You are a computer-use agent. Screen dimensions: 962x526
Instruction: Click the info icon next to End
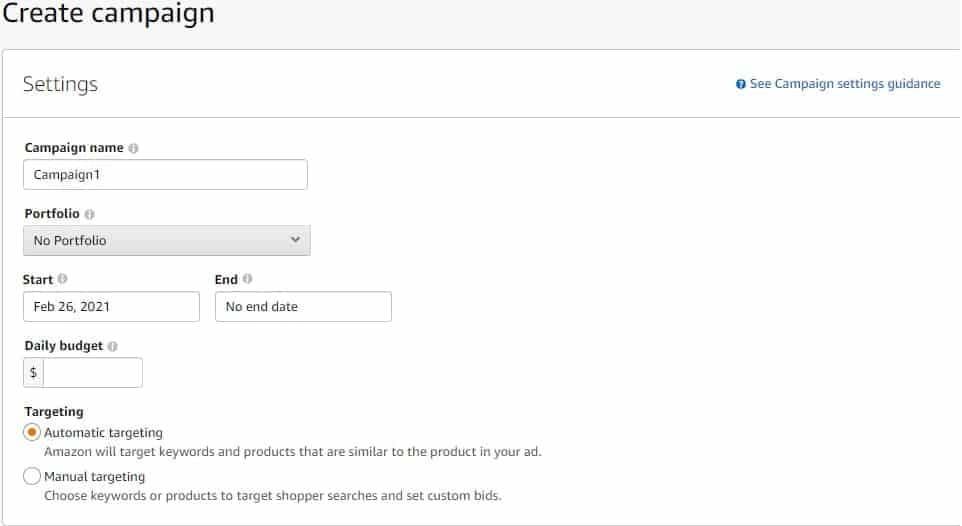coord(247,279)
